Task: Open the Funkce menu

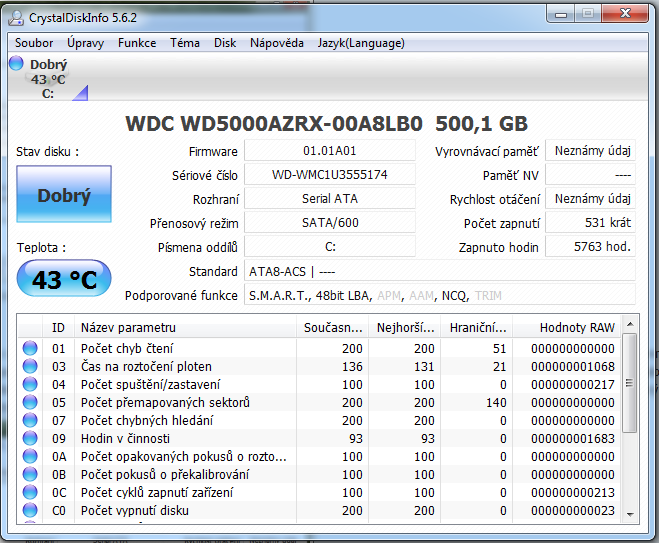Action: [137, 43]
